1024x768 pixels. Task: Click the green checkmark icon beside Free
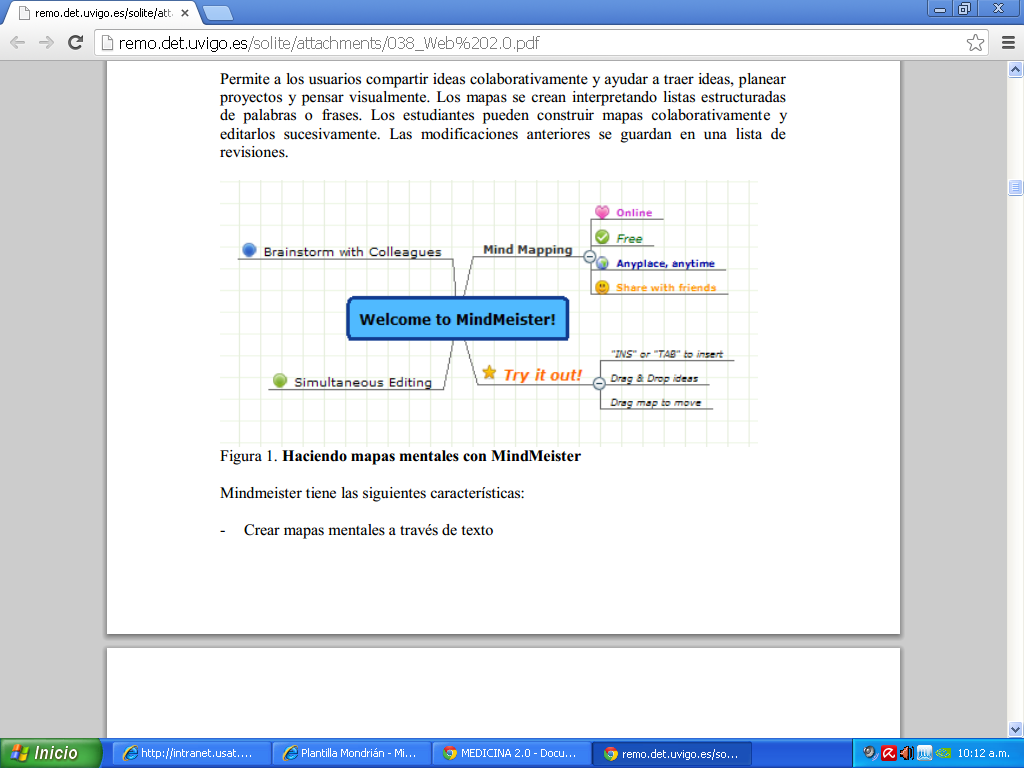click(x=602, y=237)
